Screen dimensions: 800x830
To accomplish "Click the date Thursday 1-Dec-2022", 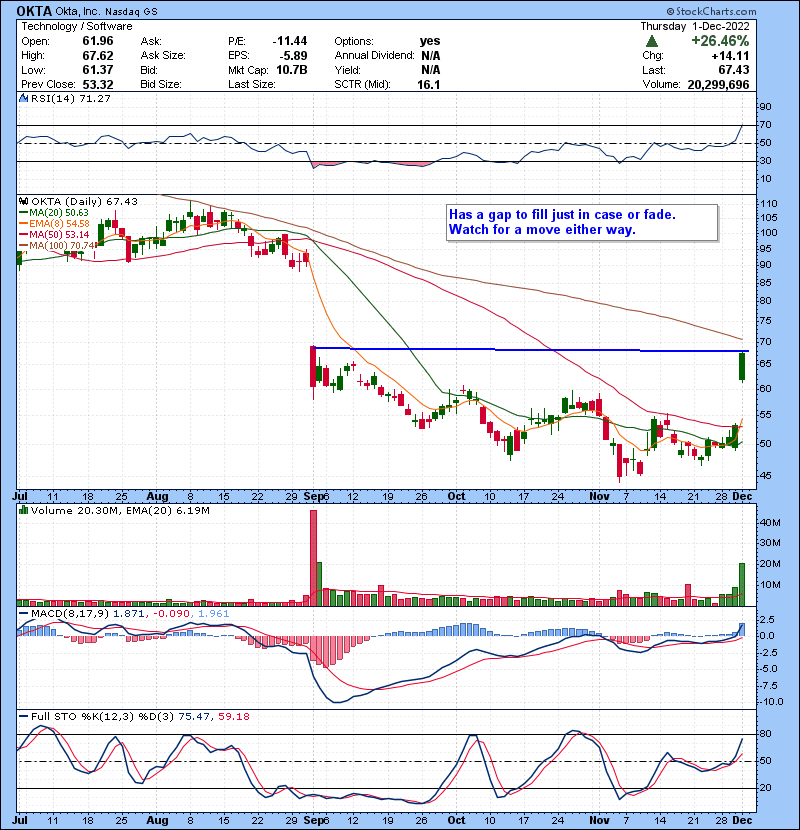I will pyautogui.click(x=695, y=26).
